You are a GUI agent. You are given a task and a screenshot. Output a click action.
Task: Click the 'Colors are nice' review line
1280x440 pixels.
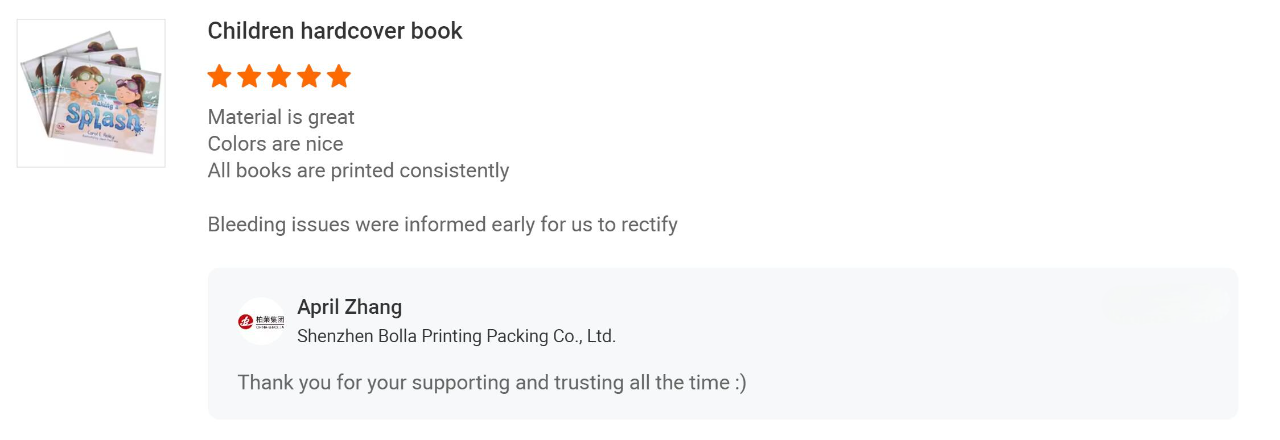pos(275,144)
